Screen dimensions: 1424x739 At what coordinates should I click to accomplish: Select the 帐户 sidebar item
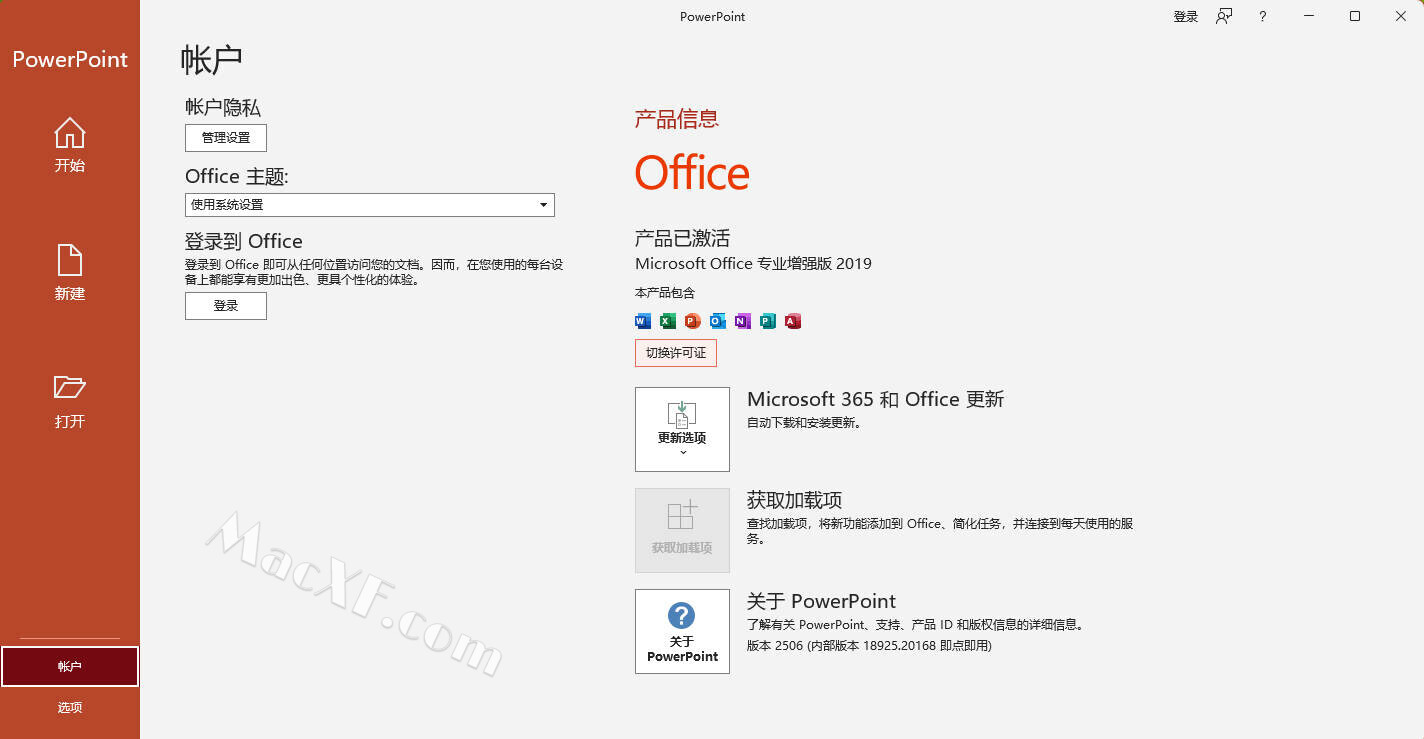point(70,667)
